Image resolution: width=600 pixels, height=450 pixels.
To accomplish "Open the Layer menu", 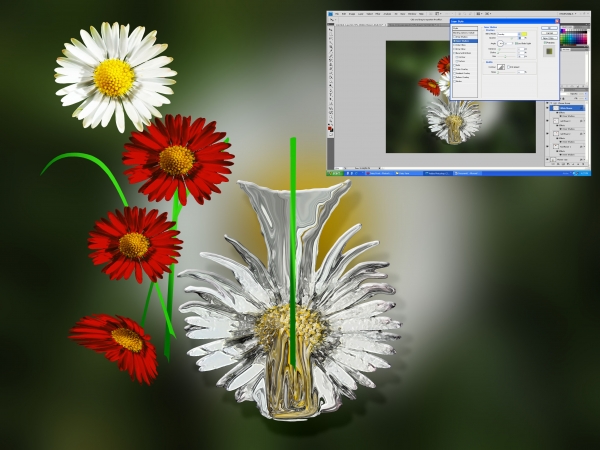I will [x=361, y=14].
